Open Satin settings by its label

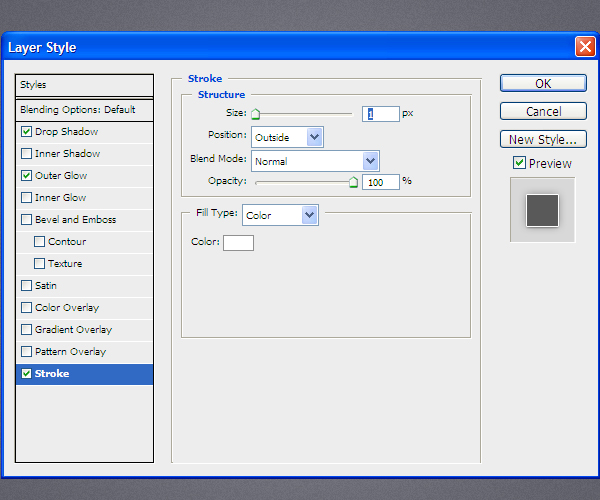(x=46, y=285)
